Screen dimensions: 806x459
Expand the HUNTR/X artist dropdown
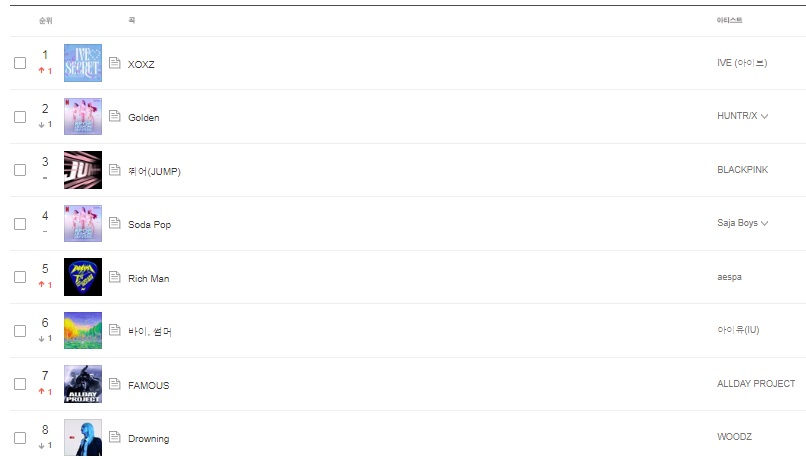click(764, 116)
